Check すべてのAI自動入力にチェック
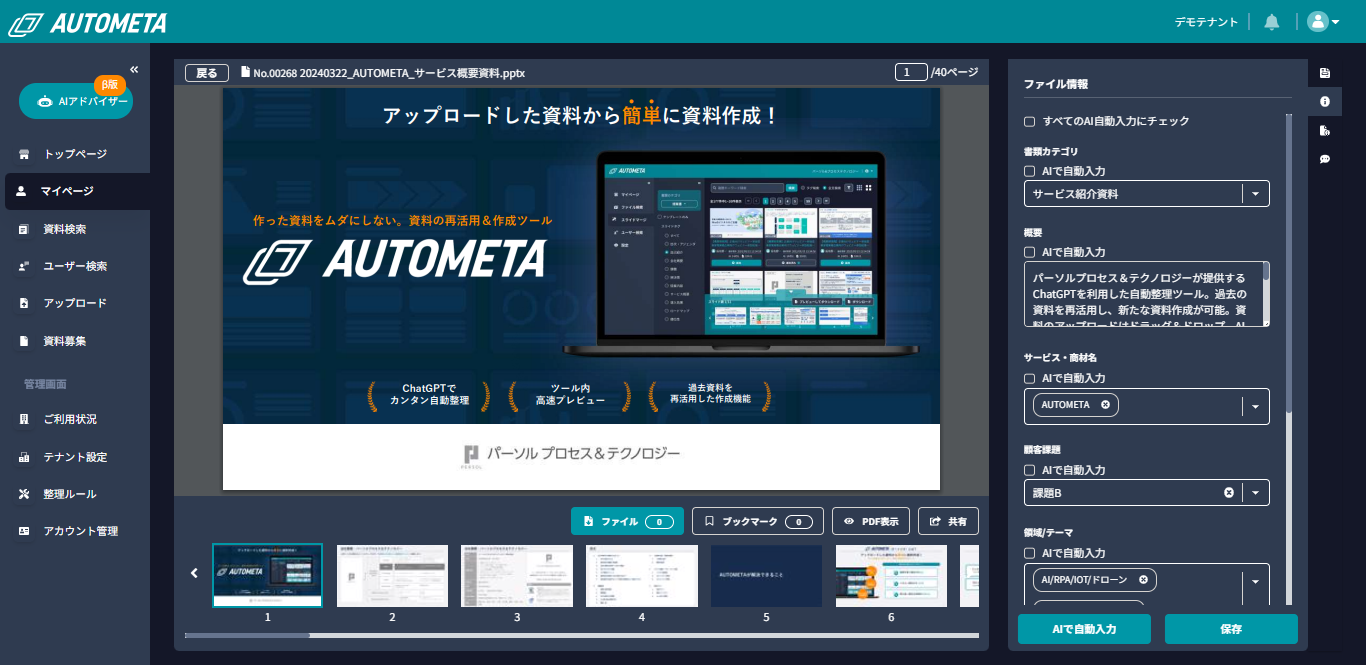1366x665 pixels. pyautogui.click(x=1030, y=121)
